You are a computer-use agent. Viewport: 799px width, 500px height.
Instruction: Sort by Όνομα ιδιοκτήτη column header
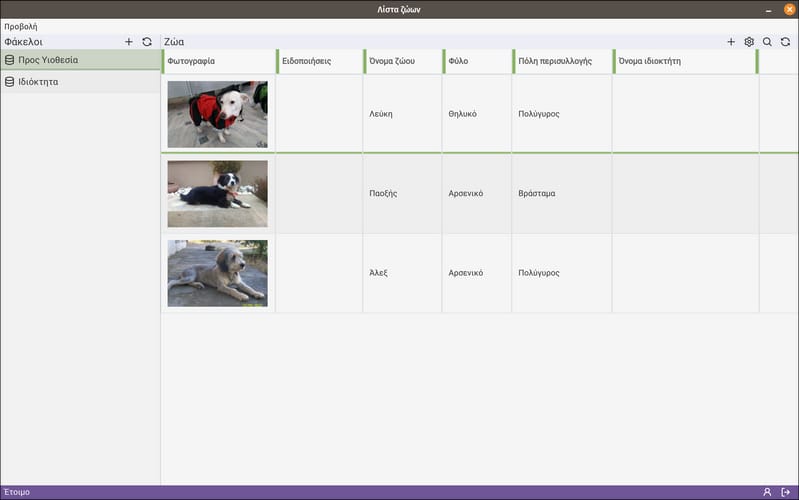pyautogui.click(x=685, y=61)
